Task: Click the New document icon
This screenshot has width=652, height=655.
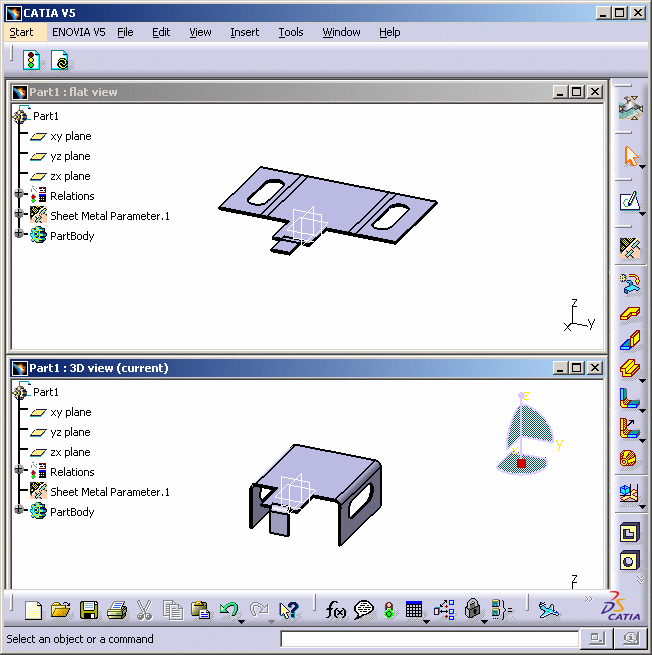Action: [x=33, y=609]
